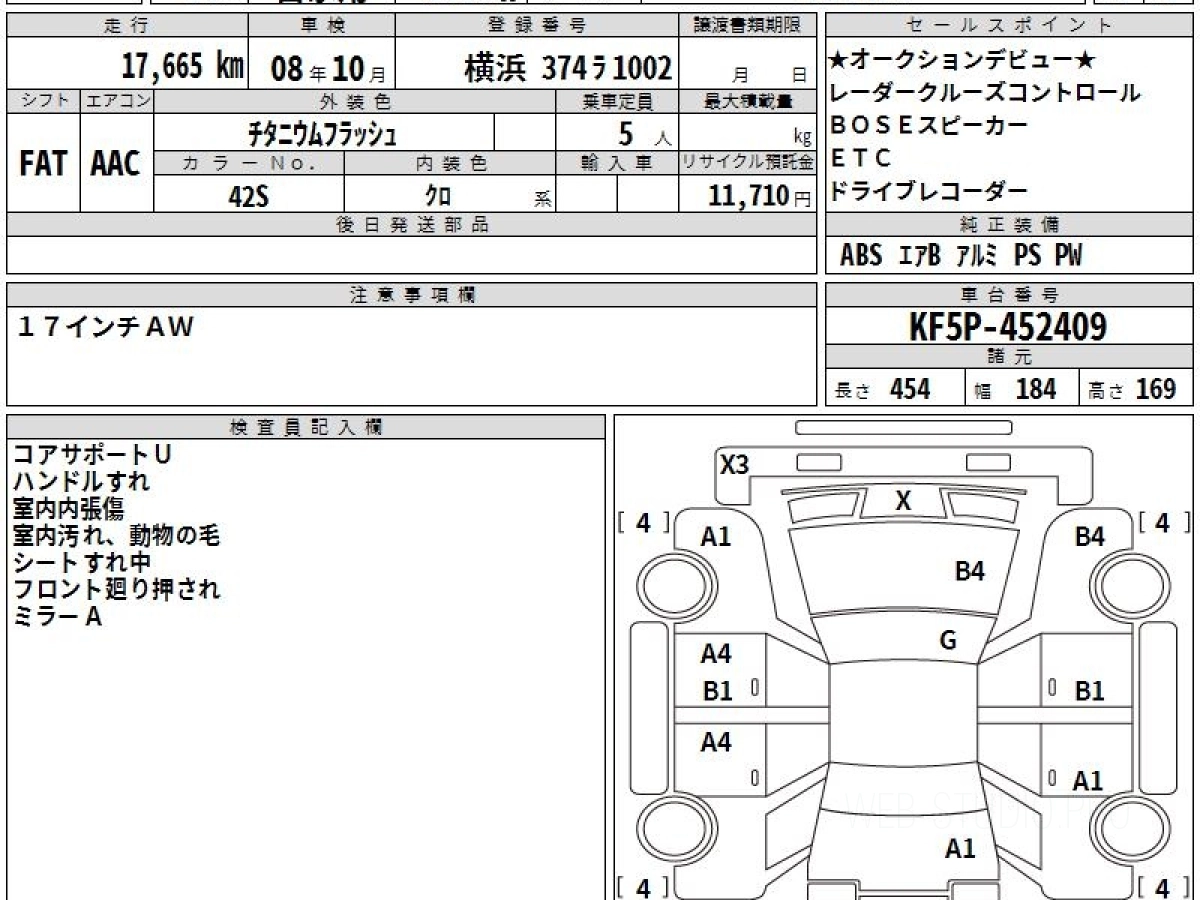Image resolution: width=1200 pixels, height=900 pixels.
Task: Select inspector note 室内内張傷
Action: [68, 508]
